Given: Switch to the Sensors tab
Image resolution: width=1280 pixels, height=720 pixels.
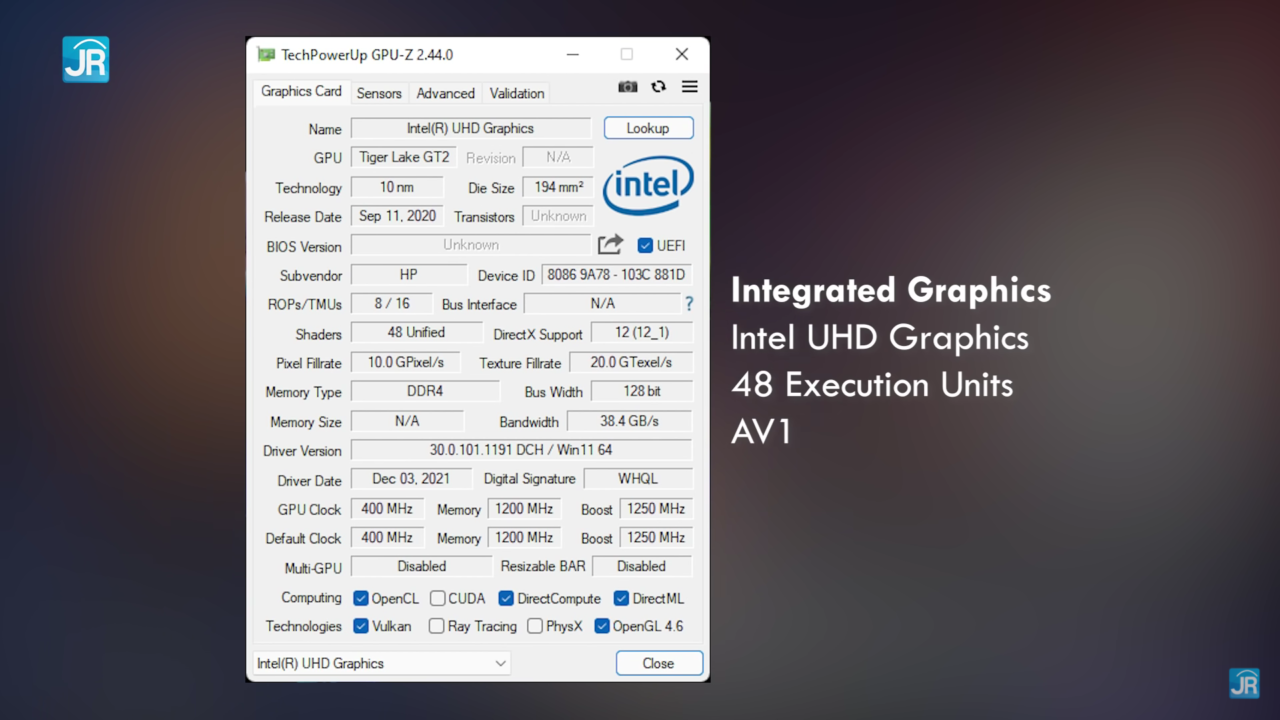Looking at the screenshot, I should tap(379, 93).
